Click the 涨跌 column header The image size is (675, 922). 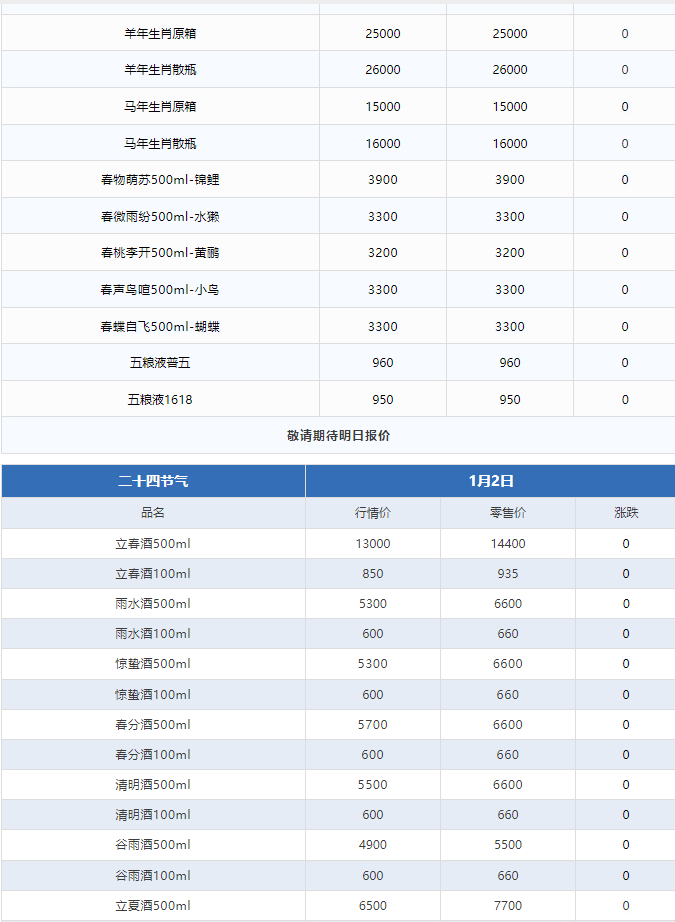click(626, 513)
